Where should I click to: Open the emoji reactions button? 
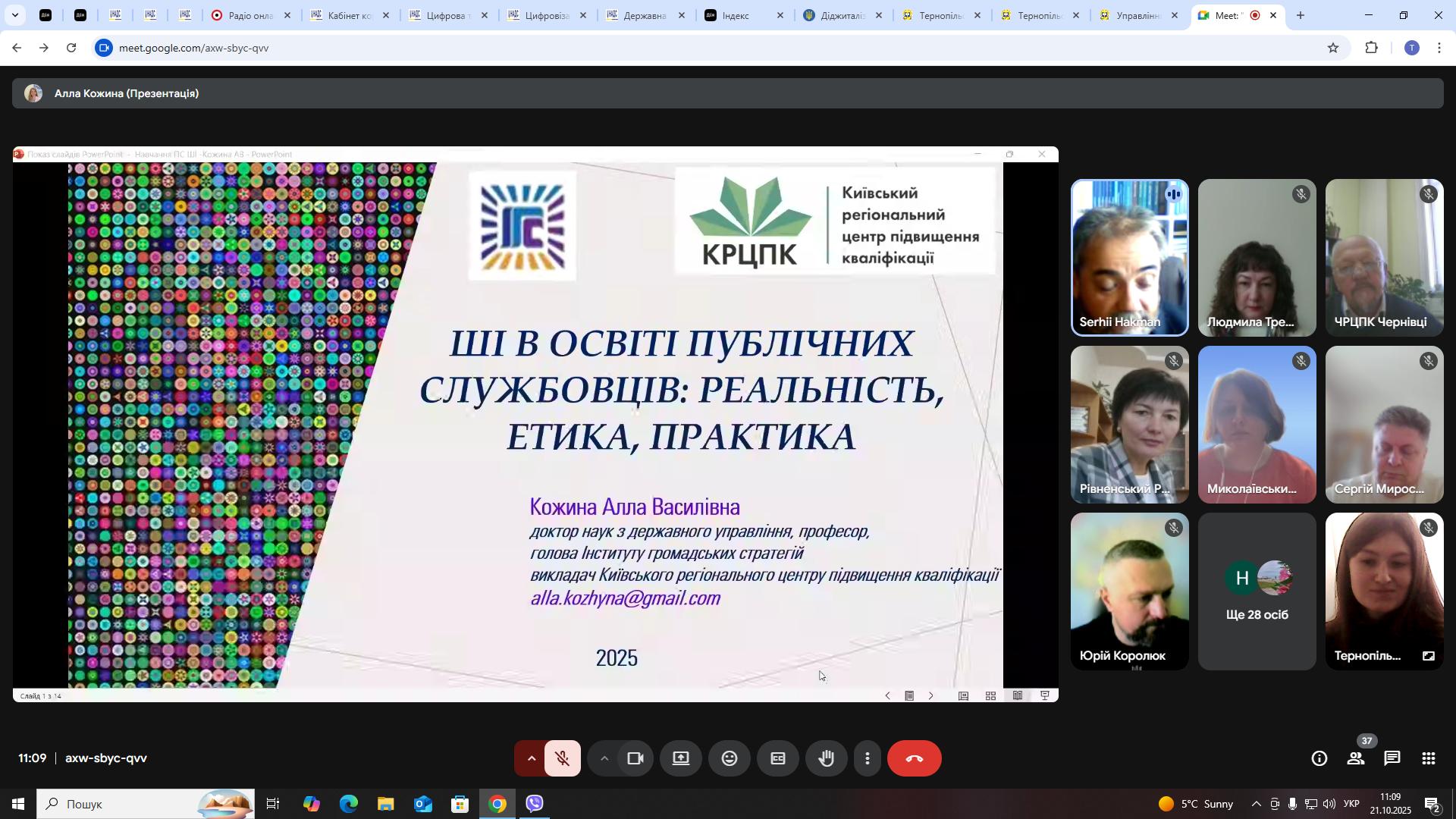click(730, 759)
